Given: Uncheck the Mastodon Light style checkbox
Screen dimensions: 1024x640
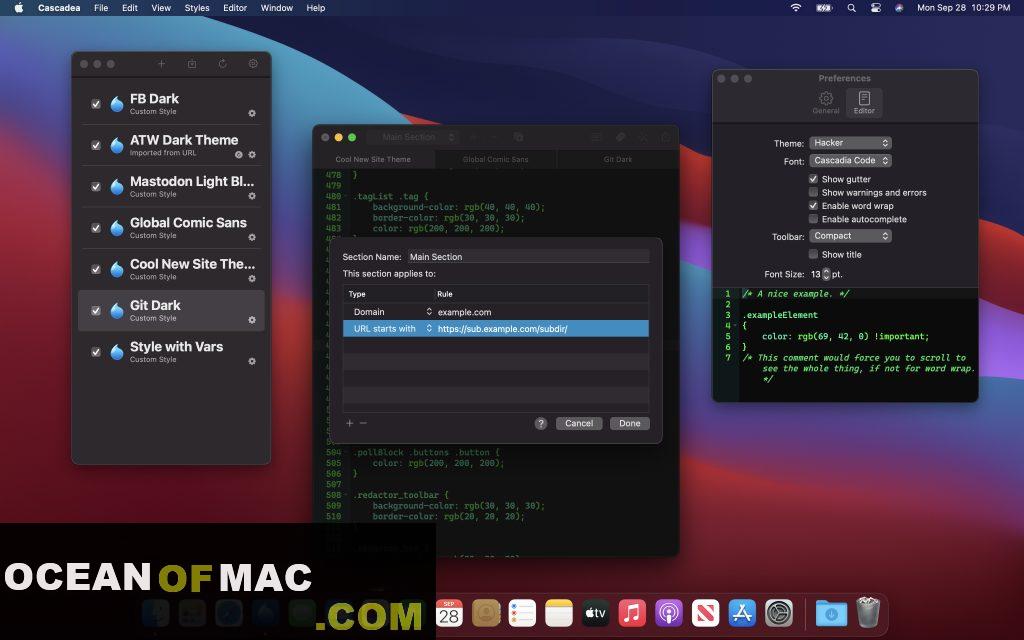Looking at the screenshot, I should click(96, 187).
